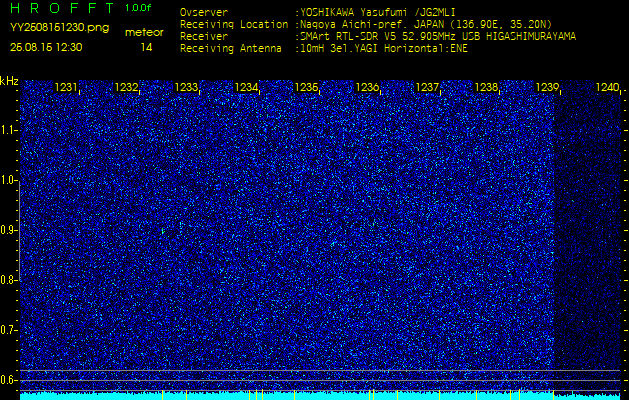
Task: Click the 0.8 frequency axis label
Action: pos(8,280)
